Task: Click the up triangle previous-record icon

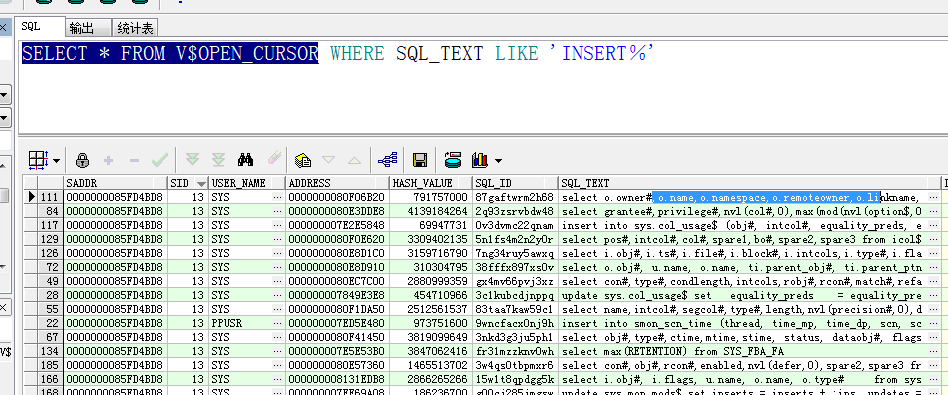Action: click(x=354, y=160)
